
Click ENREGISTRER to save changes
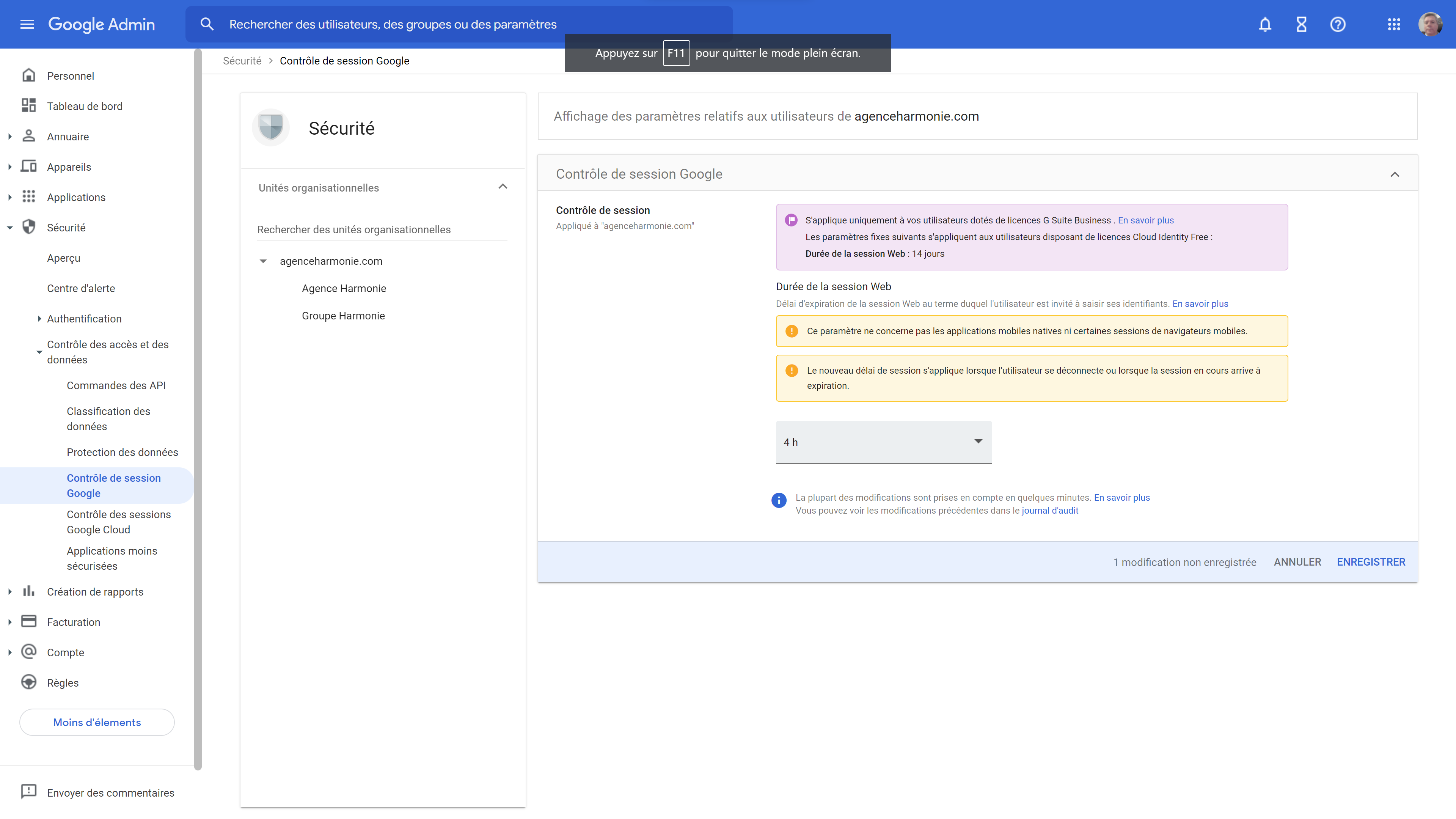coord(1371,562)
